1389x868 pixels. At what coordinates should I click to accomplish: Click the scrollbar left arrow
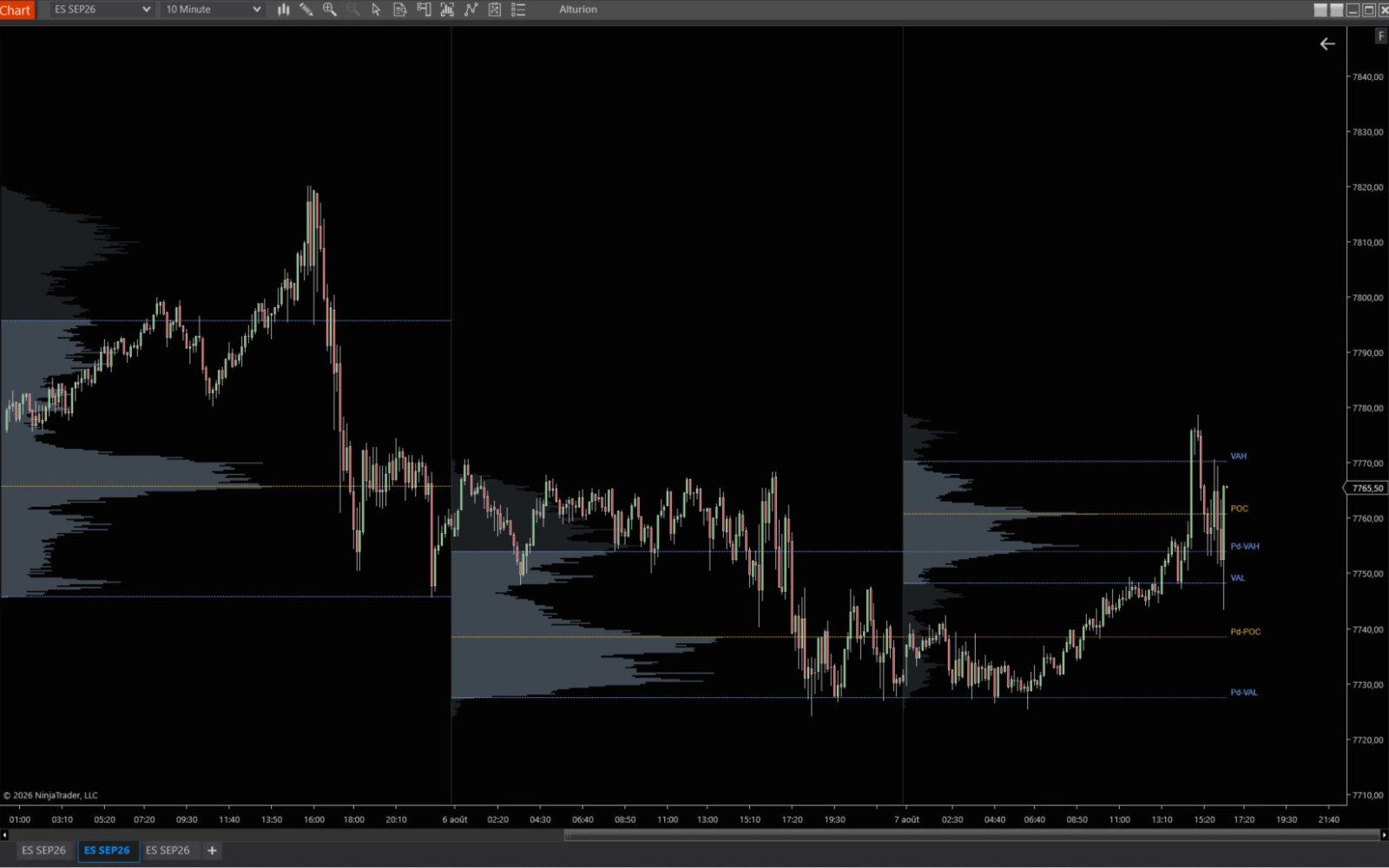coord(4,835)
